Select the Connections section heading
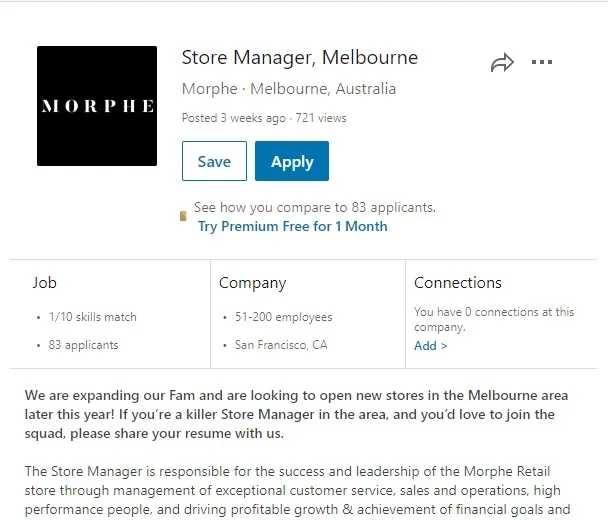 pos(458,283)
